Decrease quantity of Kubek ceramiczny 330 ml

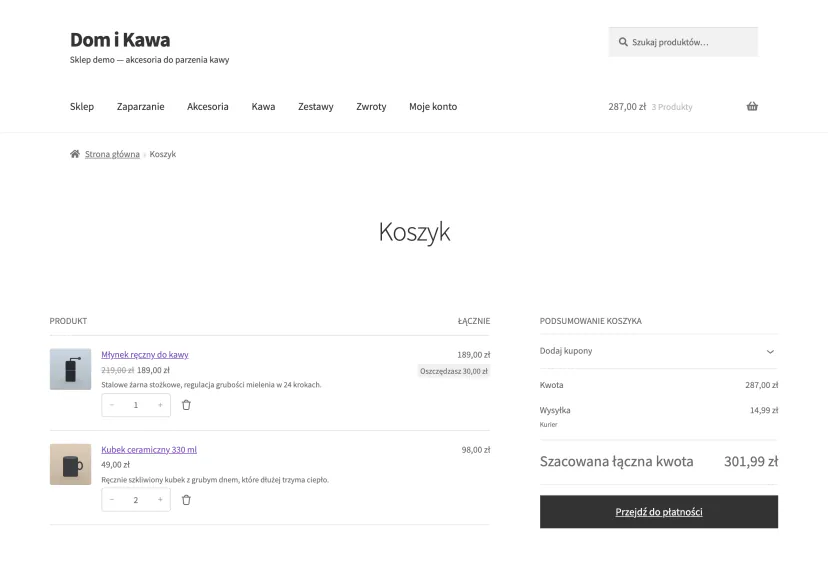112,500
